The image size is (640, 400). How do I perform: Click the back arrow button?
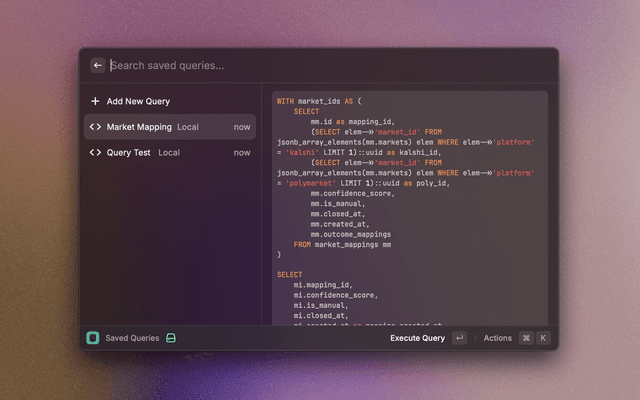(x=98, y=66)
